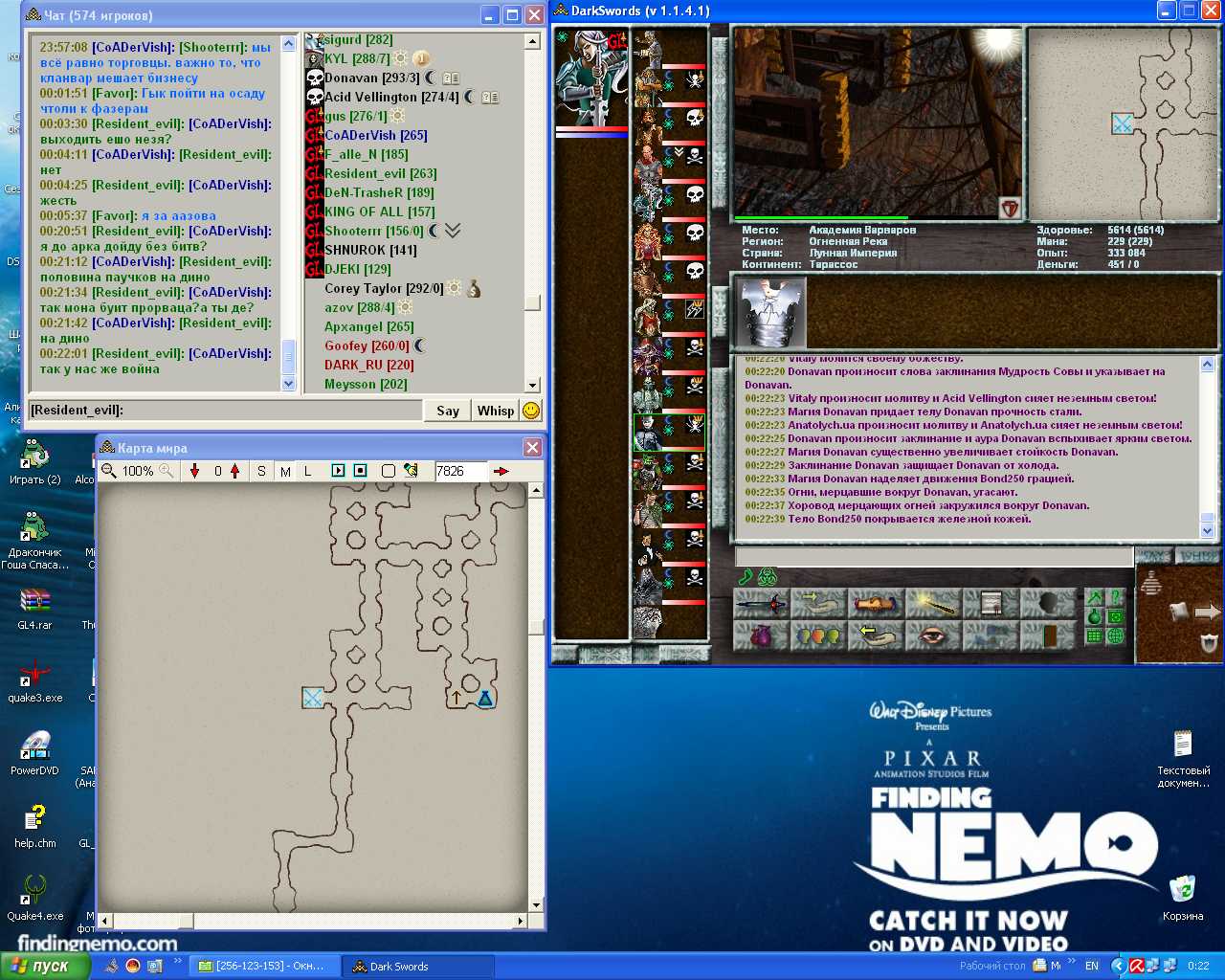
Task: Click the world map vertical scroll down arrow
Action: click(536, 904)
